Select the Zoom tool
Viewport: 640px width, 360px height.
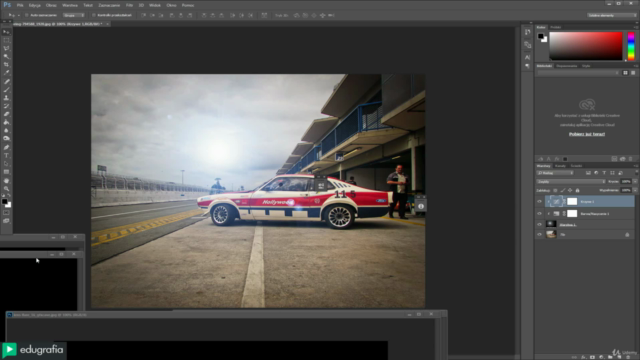pyautogui.click(x=6, y=189)
